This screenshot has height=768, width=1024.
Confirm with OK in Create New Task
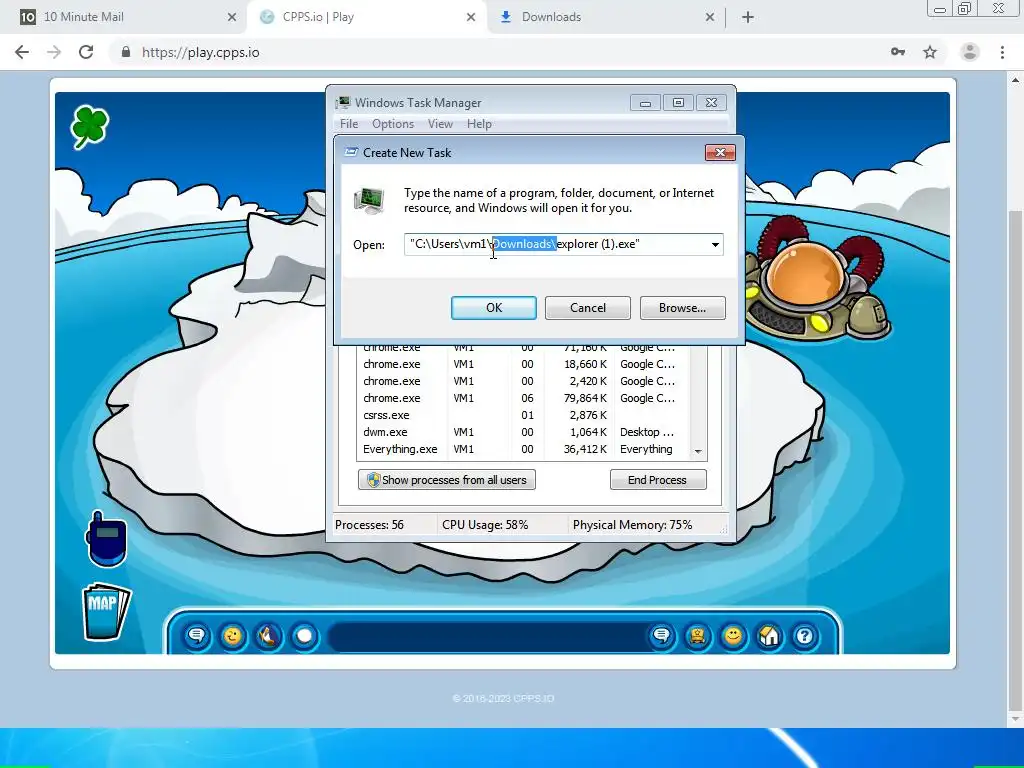(494, 308)
